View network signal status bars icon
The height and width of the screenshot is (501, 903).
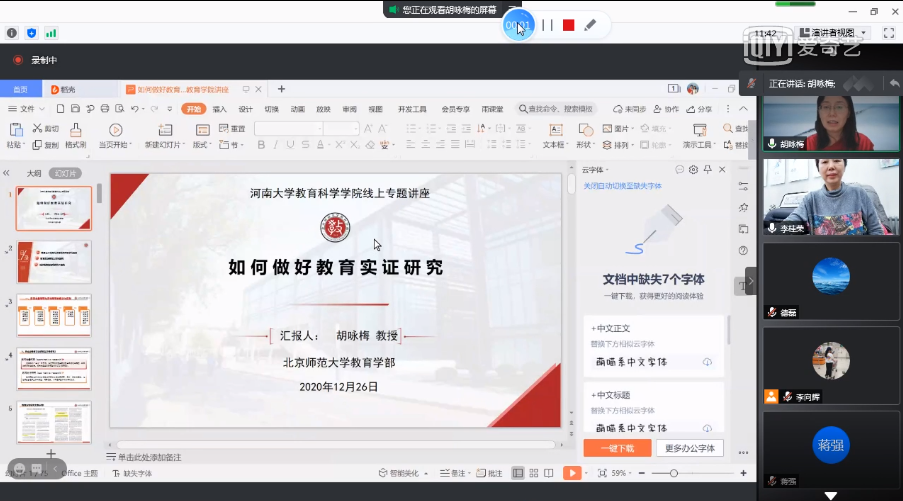51,33
